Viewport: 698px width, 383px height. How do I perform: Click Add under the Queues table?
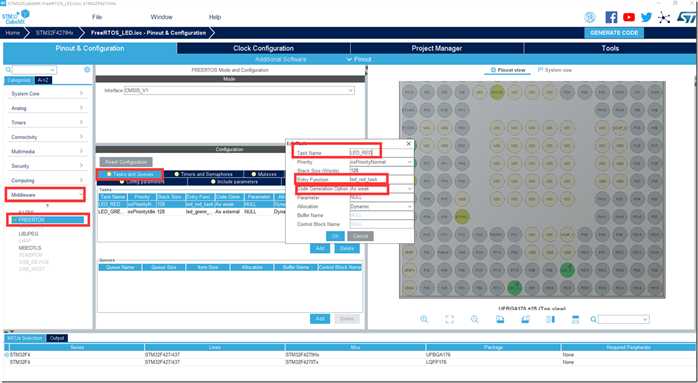(x=320, y=319)
